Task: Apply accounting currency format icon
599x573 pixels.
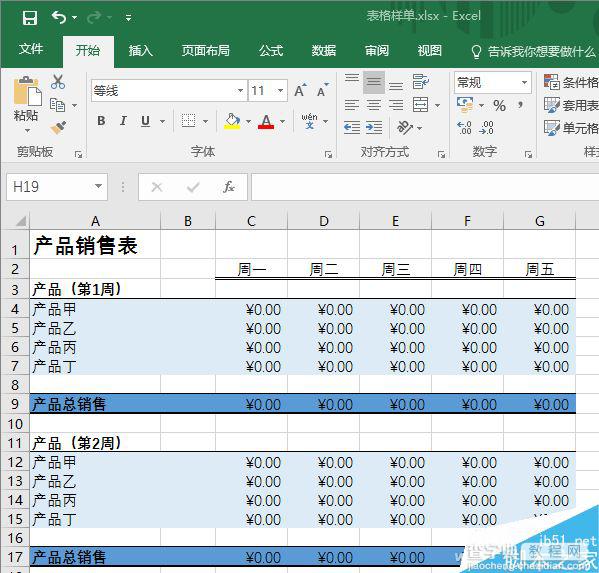Action: tap(465, 105)
